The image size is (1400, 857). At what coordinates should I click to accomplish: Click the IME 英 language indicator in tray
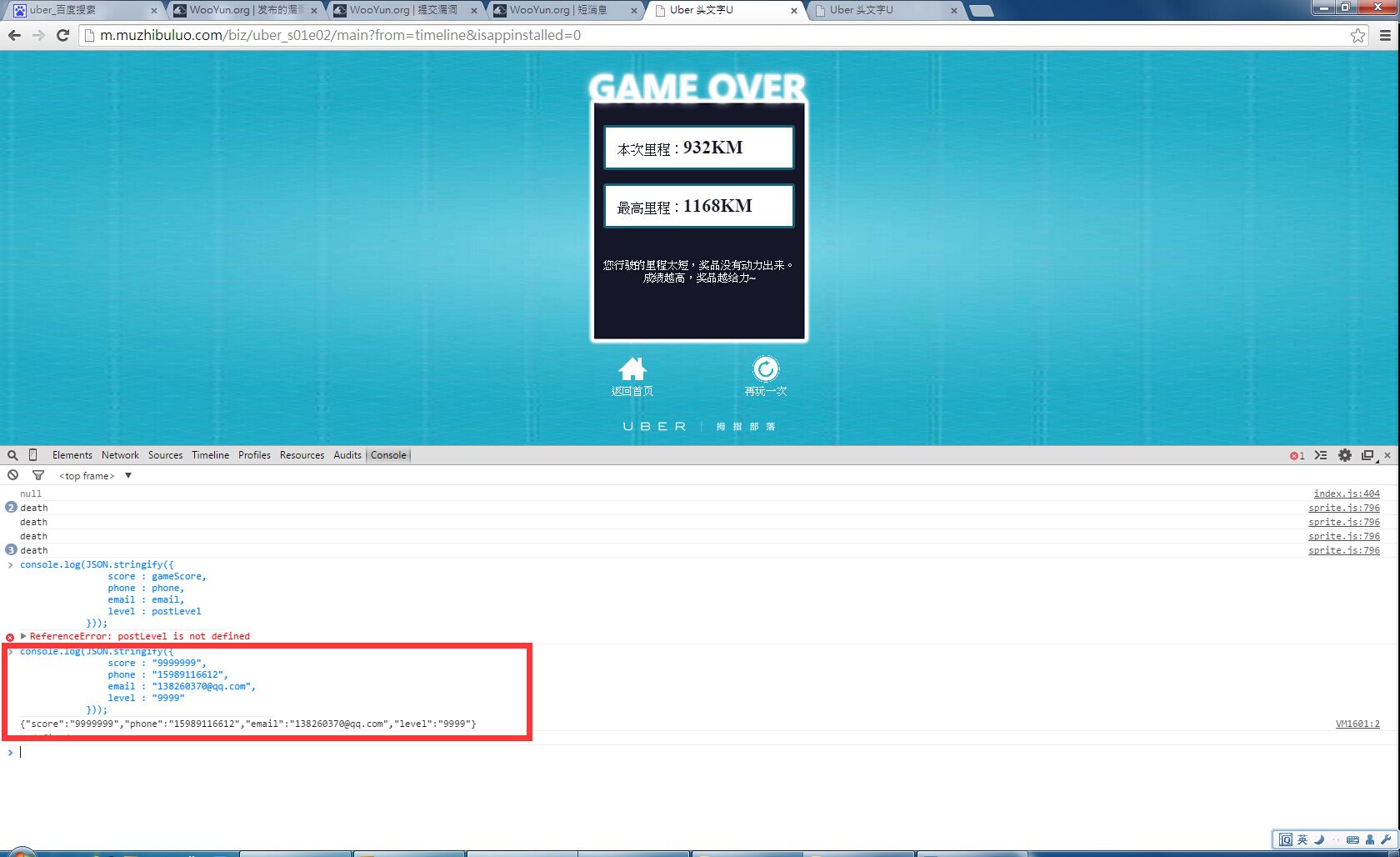click(1302, 839)
